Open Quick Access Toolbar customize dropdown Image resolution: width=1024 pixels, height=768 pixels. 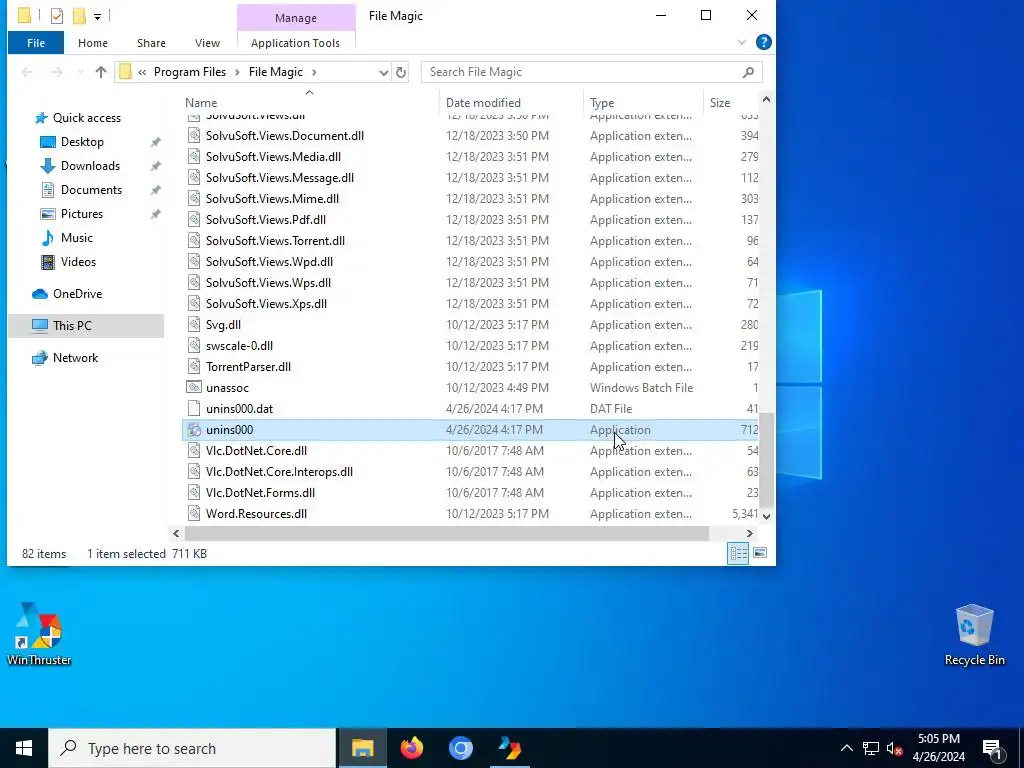[x=97, y=16]
